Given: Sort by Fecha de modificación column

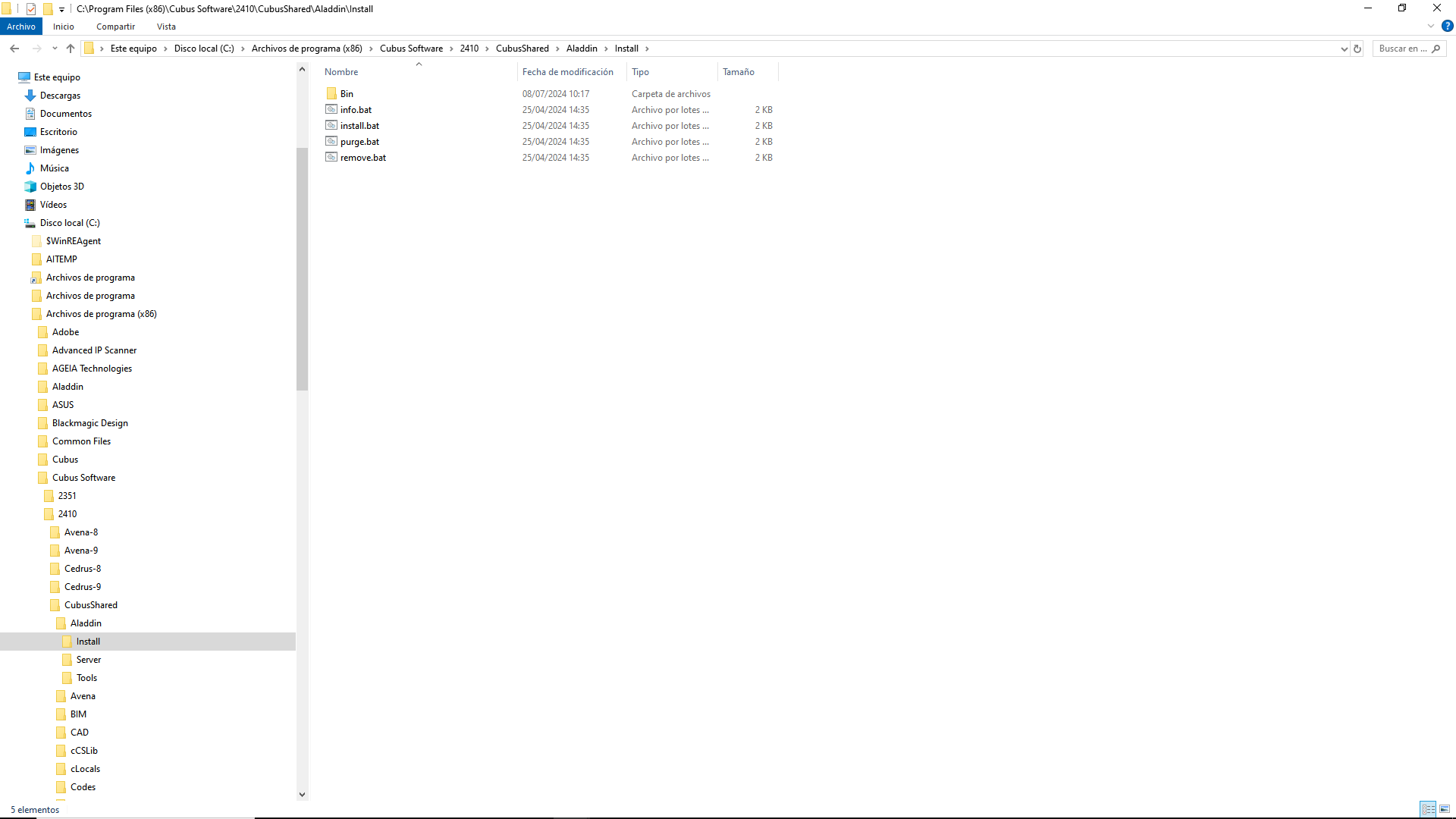Looking at the screenshot, I should point(567,72).
